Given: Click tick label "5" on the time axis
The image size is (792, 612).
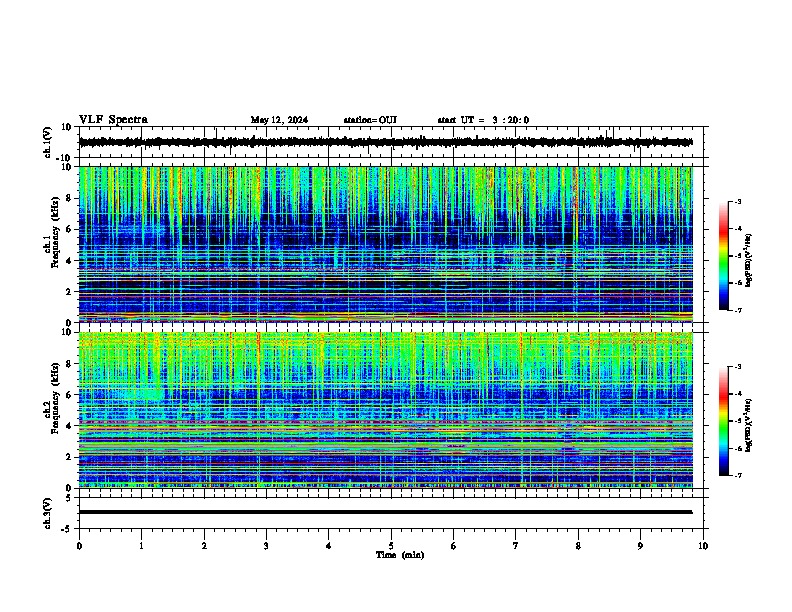Looking at the screenshot, I should [x=391, y=546].
